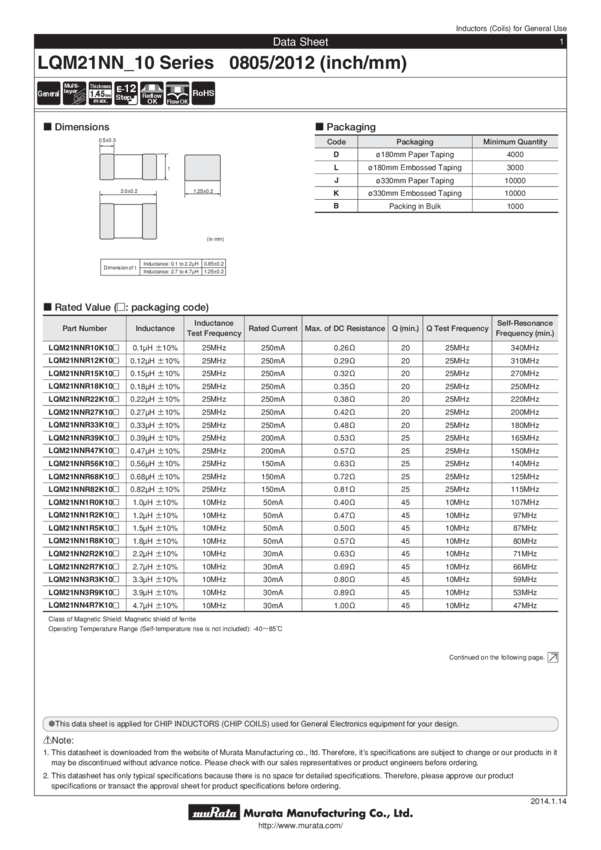
Task: Click the General use badge icon
Action: (48, 93)
